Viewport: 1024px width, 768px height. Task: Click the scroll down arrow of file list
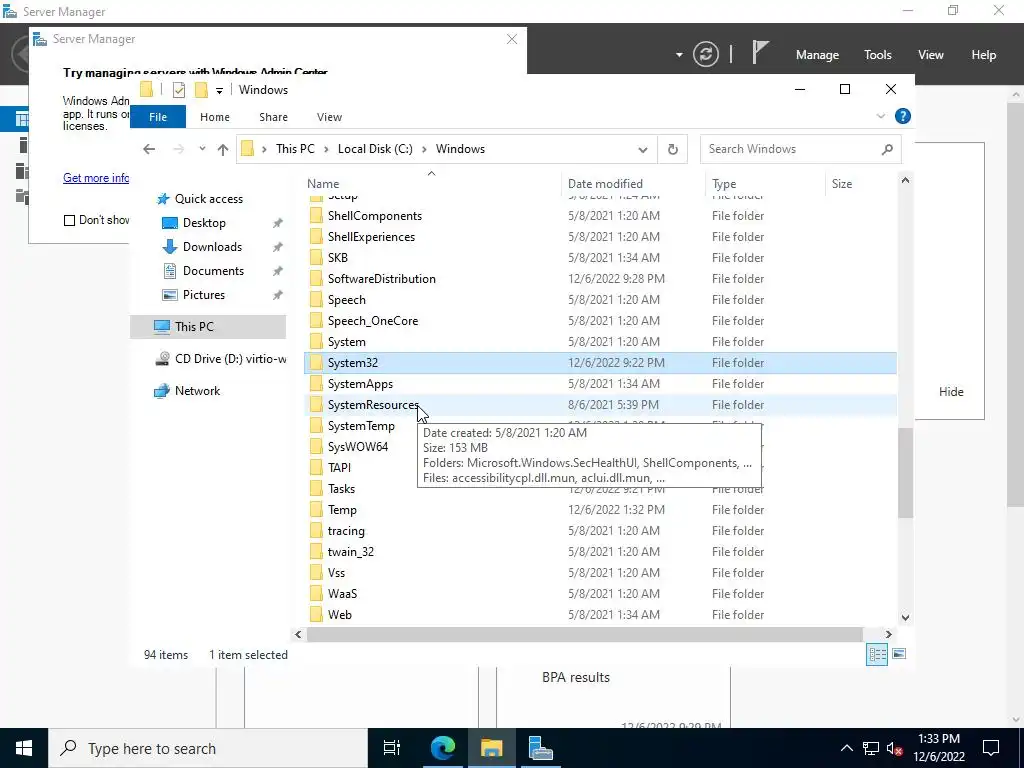(x=905, y=617)
